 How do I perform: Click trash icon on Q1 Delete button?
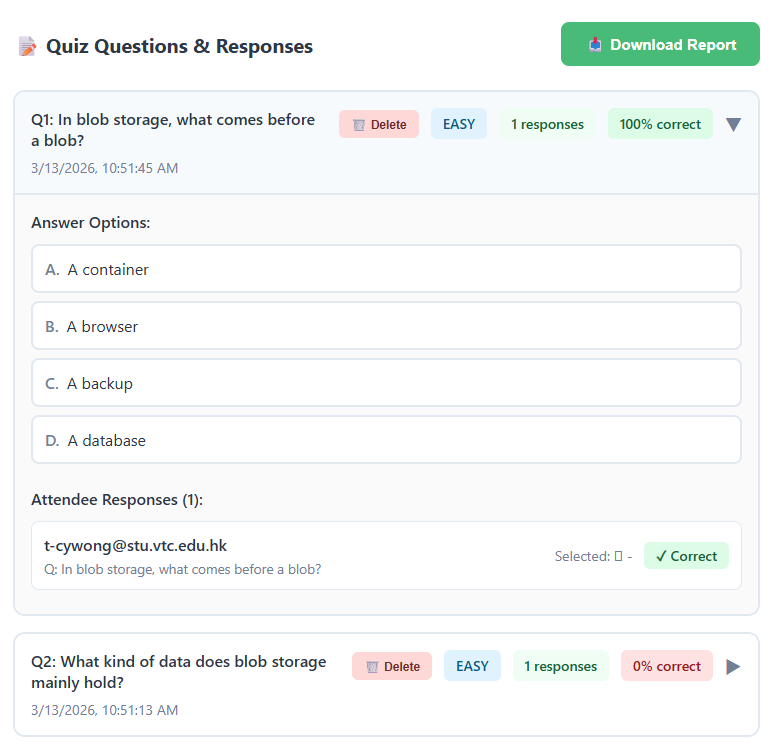click(358, 125)
